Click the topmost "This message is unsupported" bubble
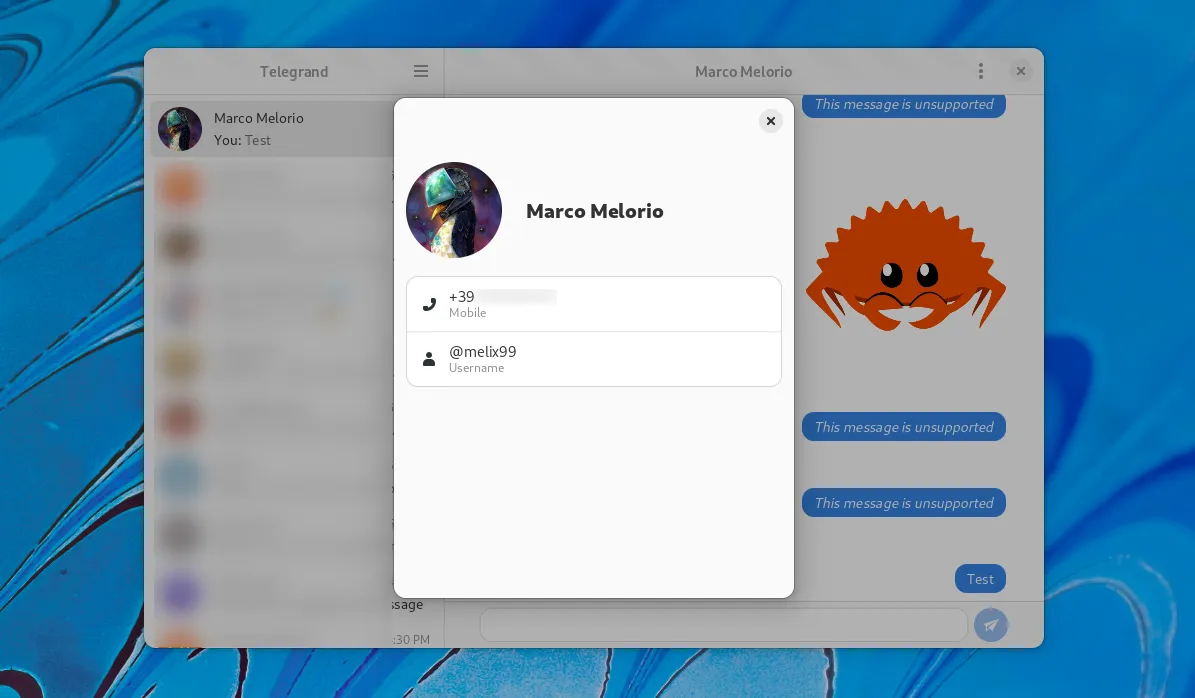1195x698 pixels. [x=903, y=104]
